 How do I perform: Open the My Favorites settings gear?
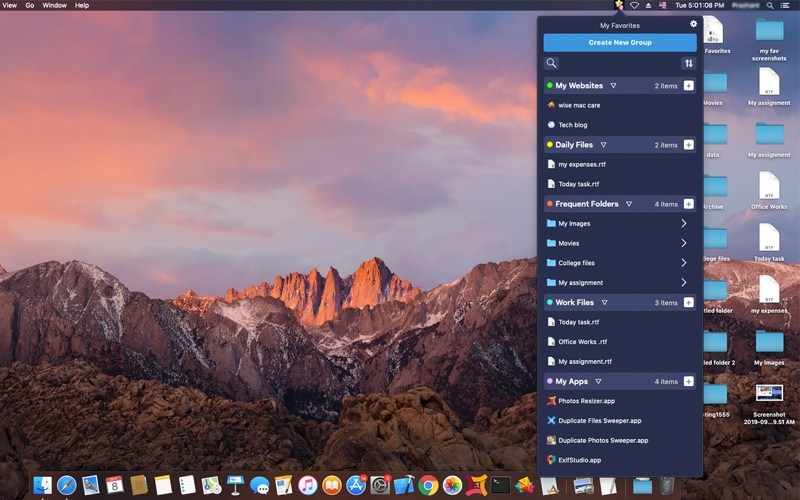click(694, 24)
